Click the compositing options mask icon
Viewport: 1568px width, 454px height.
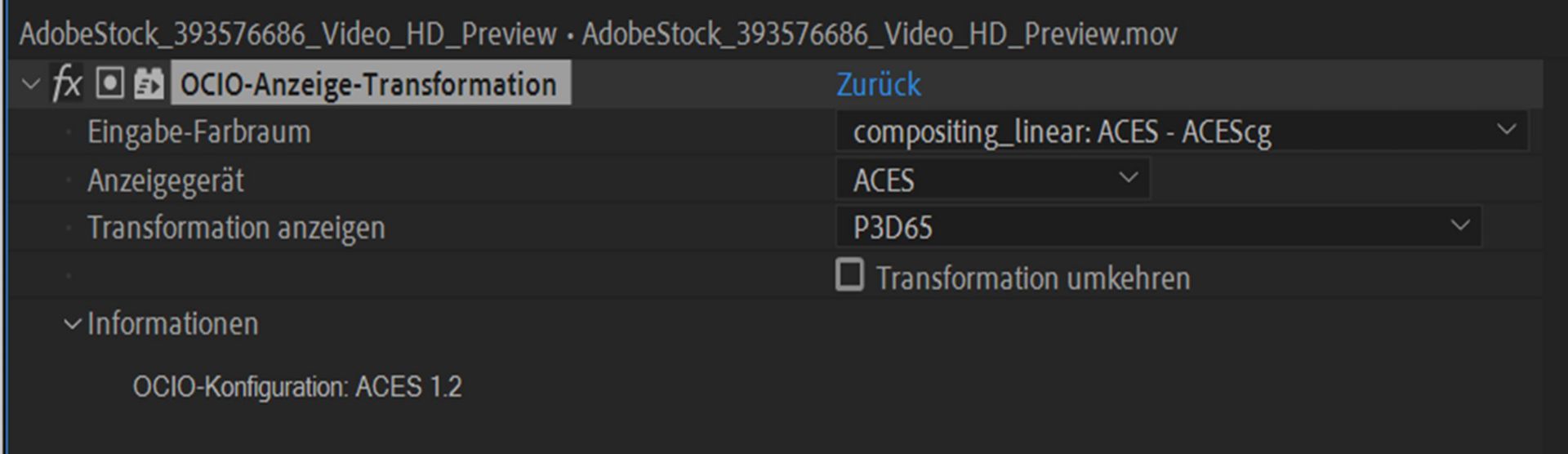coord(109,84)
